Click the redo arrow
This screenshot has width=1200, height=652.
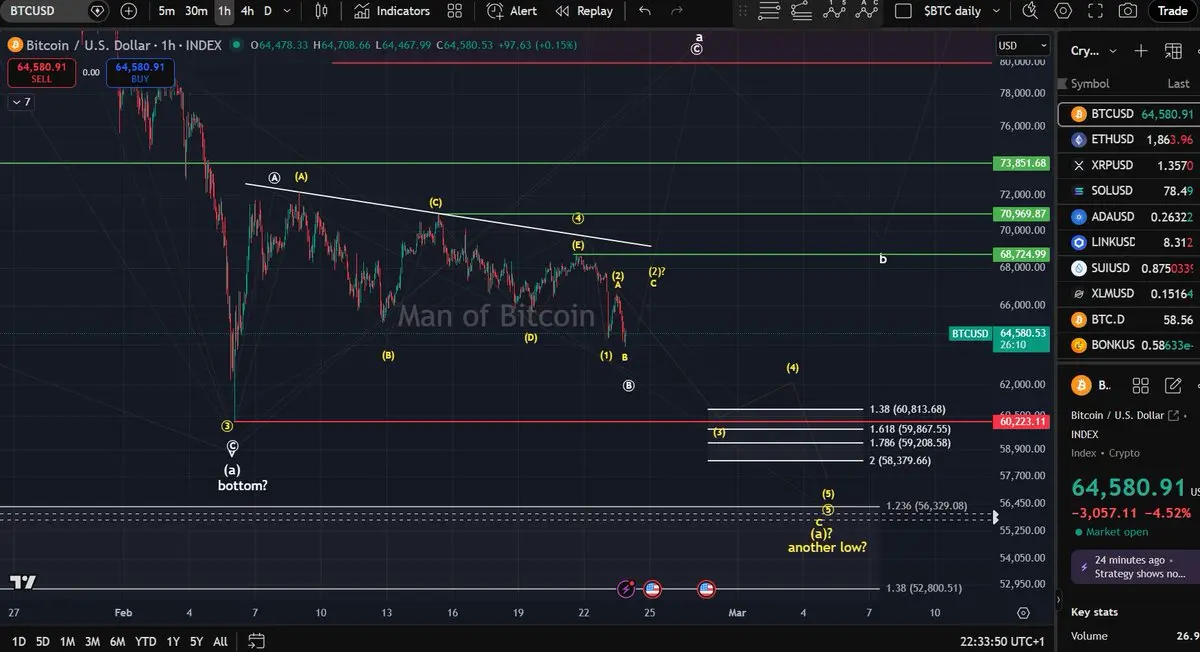click(677, 11)
